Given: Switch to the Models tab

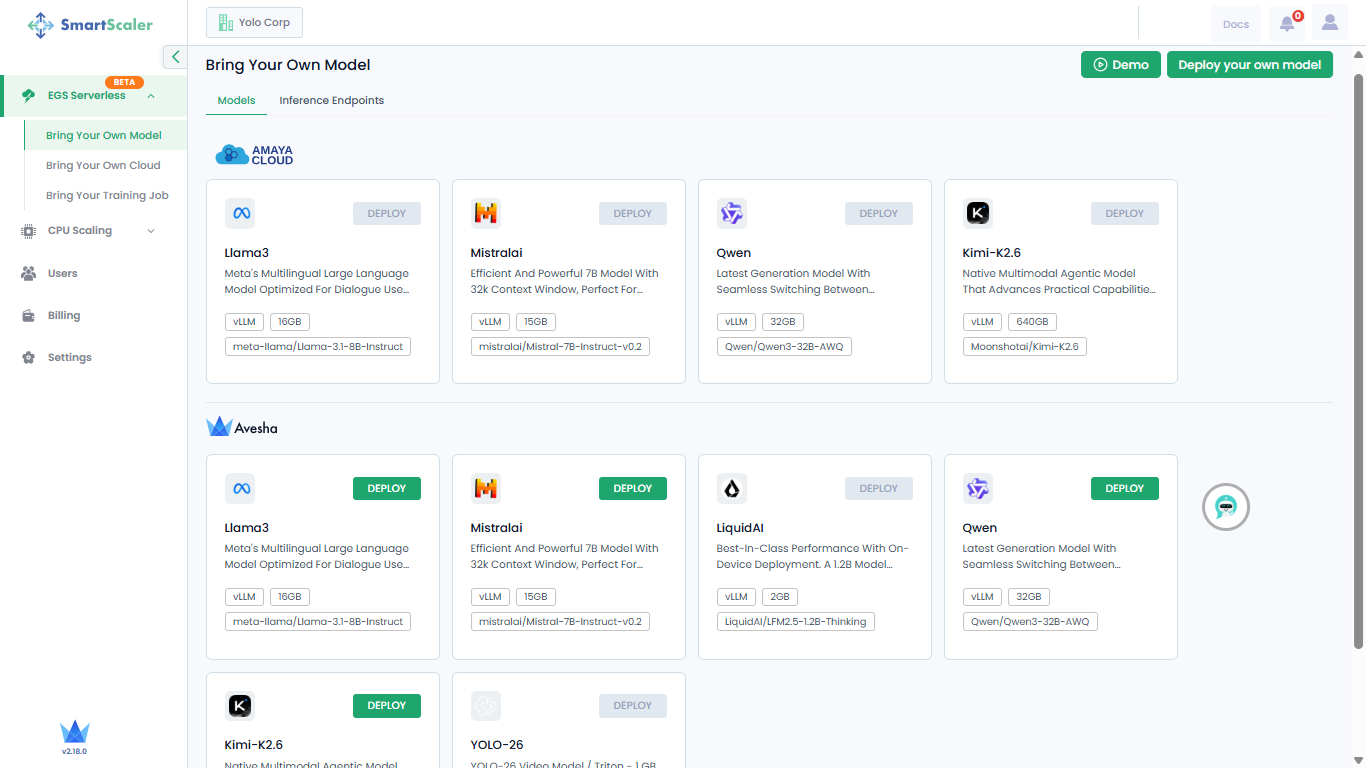Looking at the screenshot, I should [237, 100].
